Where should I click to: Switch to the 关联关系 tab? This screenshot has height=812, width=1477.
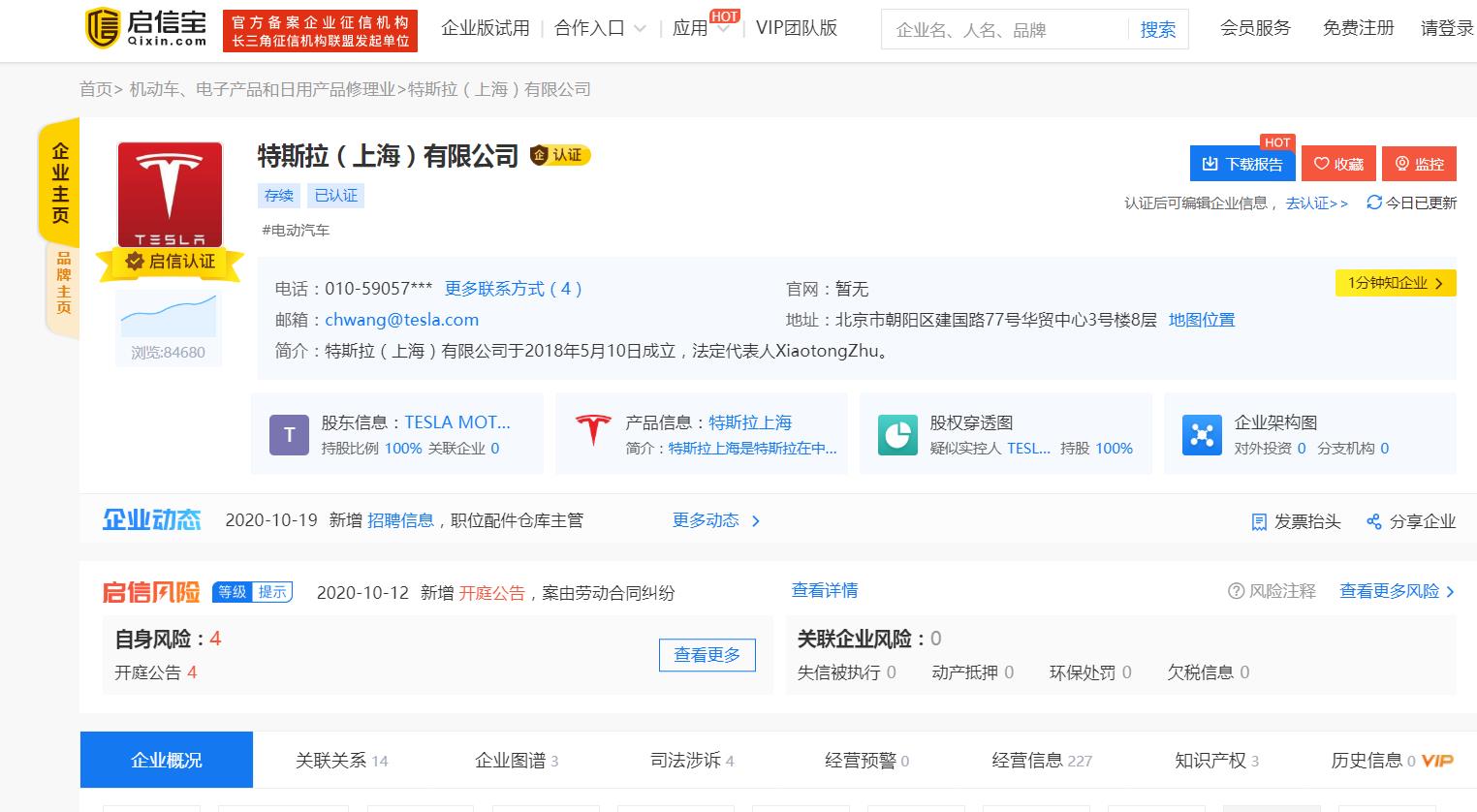click(341, 761)
